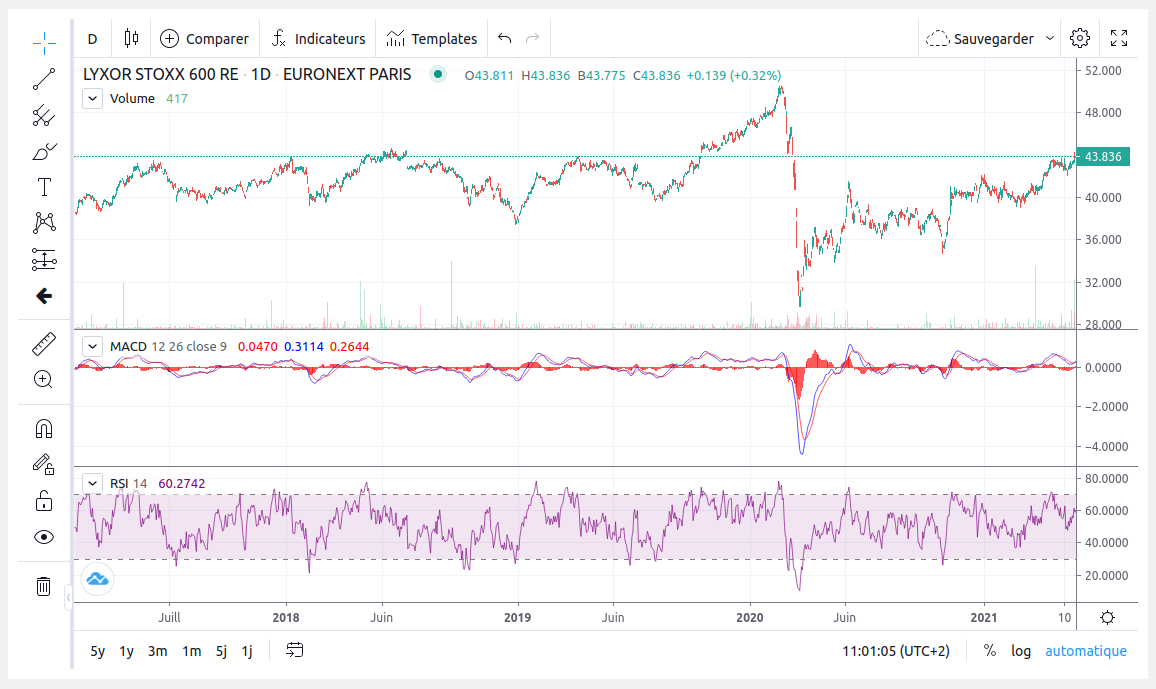Click the LYXOR STOXX 600 RE symbol title
The height and width of the screenshot is (689, 1156).
[x=161, y=74]
